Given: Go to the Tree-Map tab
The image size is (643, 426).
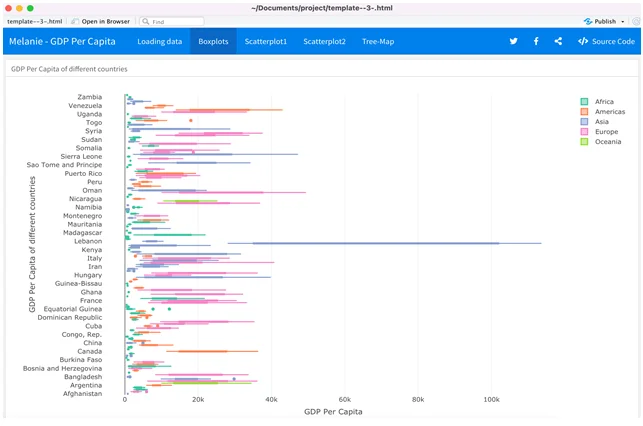Looking at the screenshot, I should (x=378, y=41).
